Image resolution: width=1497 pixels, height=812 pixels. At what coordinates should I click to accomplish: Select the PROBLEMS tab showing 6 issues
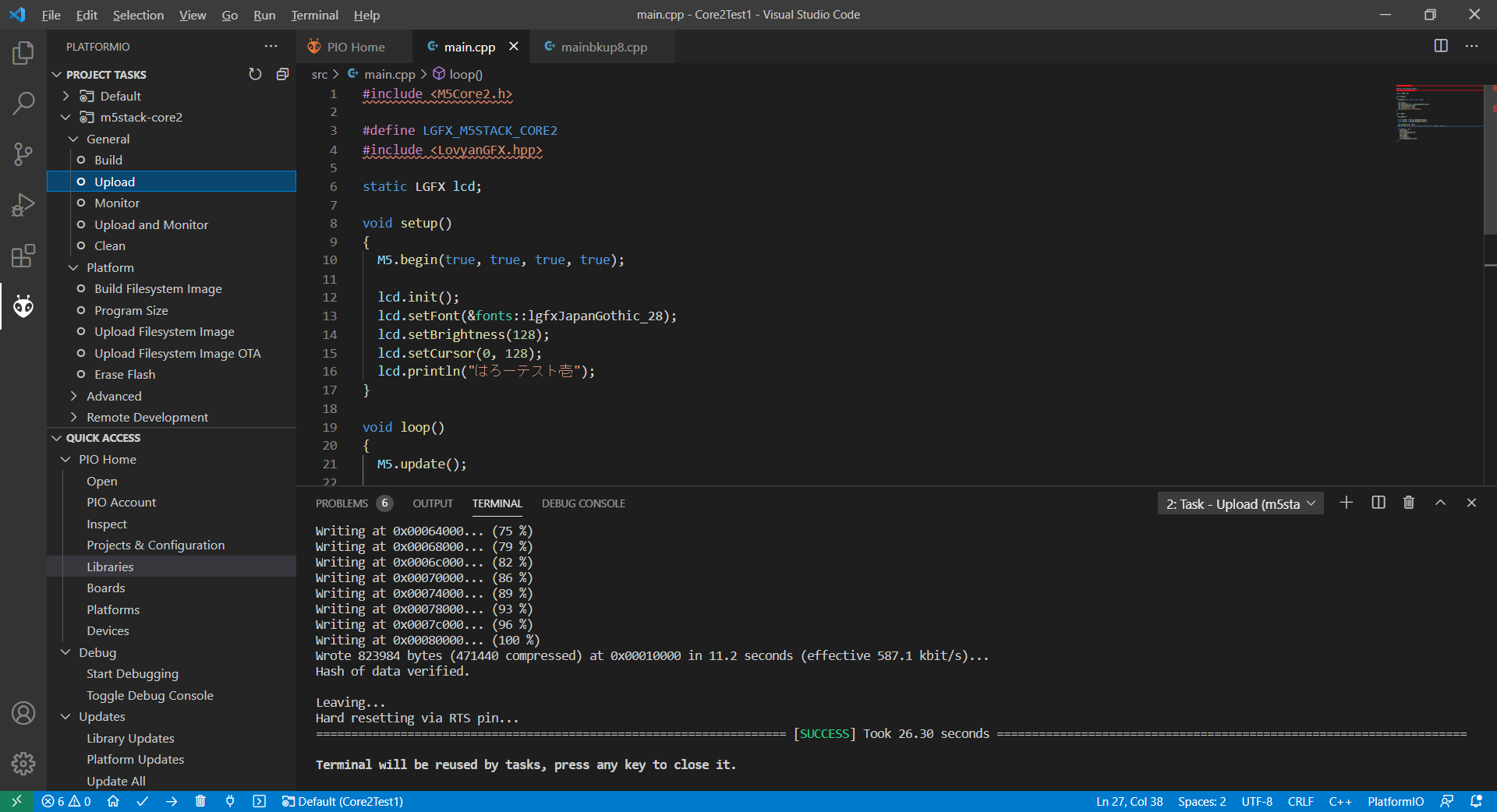[343, 503]
